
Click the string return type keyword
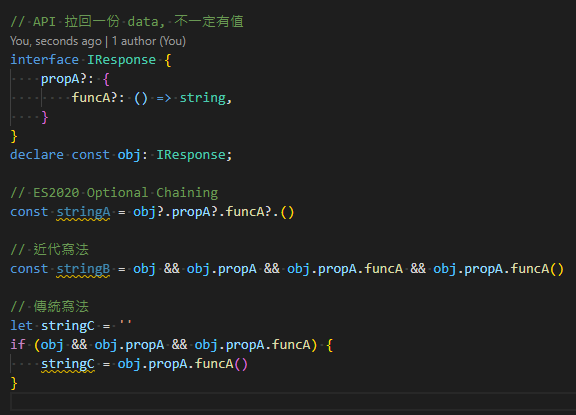coord(203,98)
